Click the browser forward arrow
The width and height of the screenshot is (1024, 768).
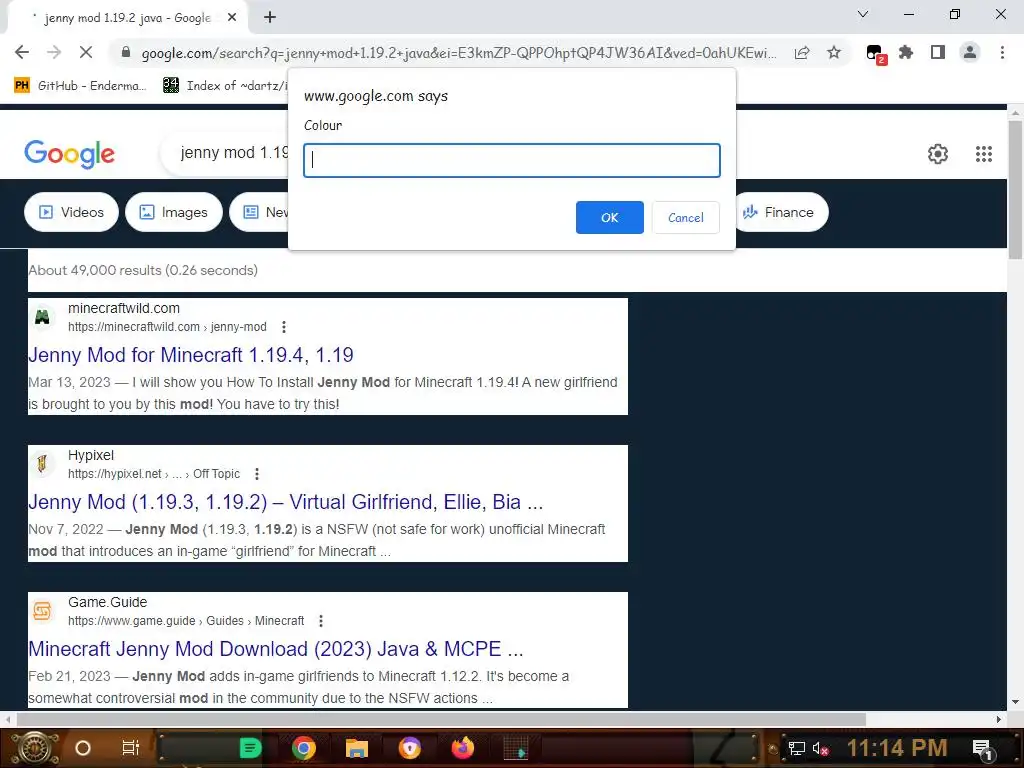point(54,52)
